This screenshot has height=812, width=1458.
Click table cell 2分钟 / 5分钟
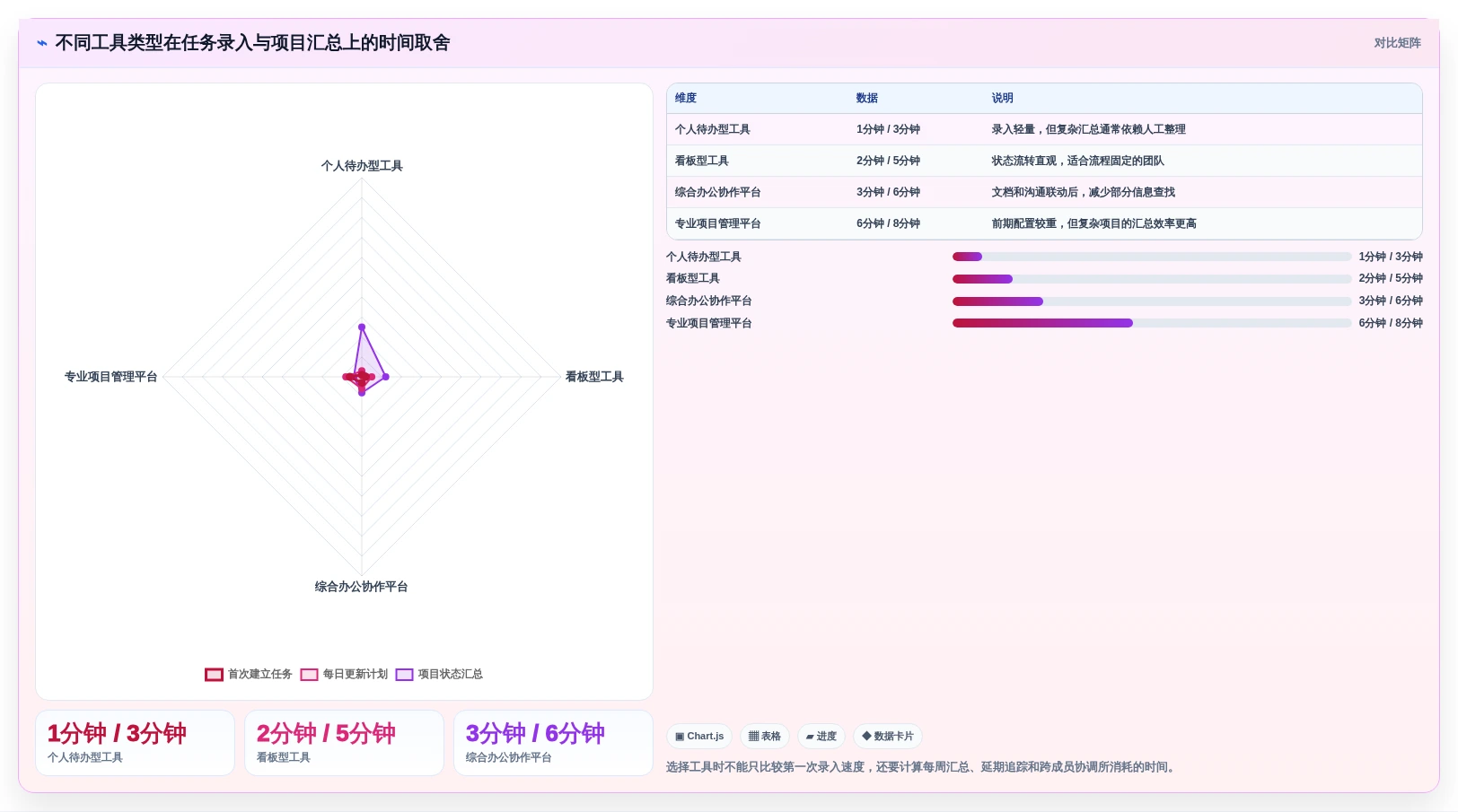[888, 162]
